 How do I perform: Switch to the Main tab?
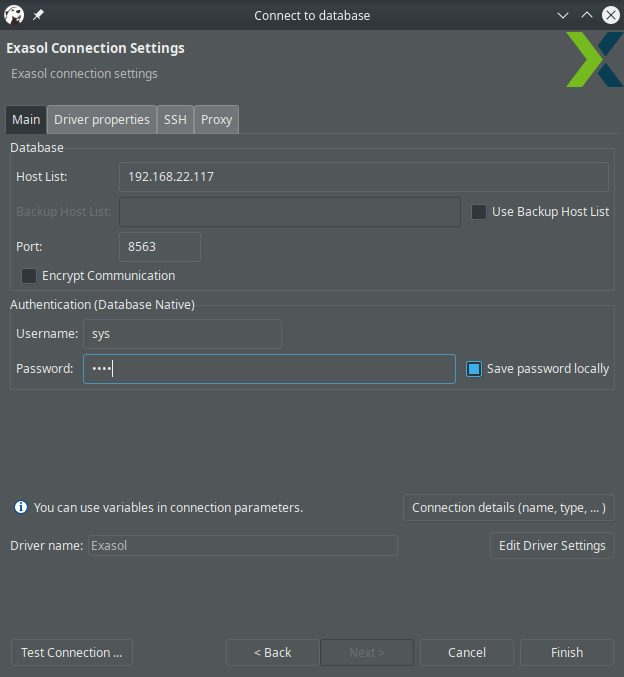(x=26, y=120)
